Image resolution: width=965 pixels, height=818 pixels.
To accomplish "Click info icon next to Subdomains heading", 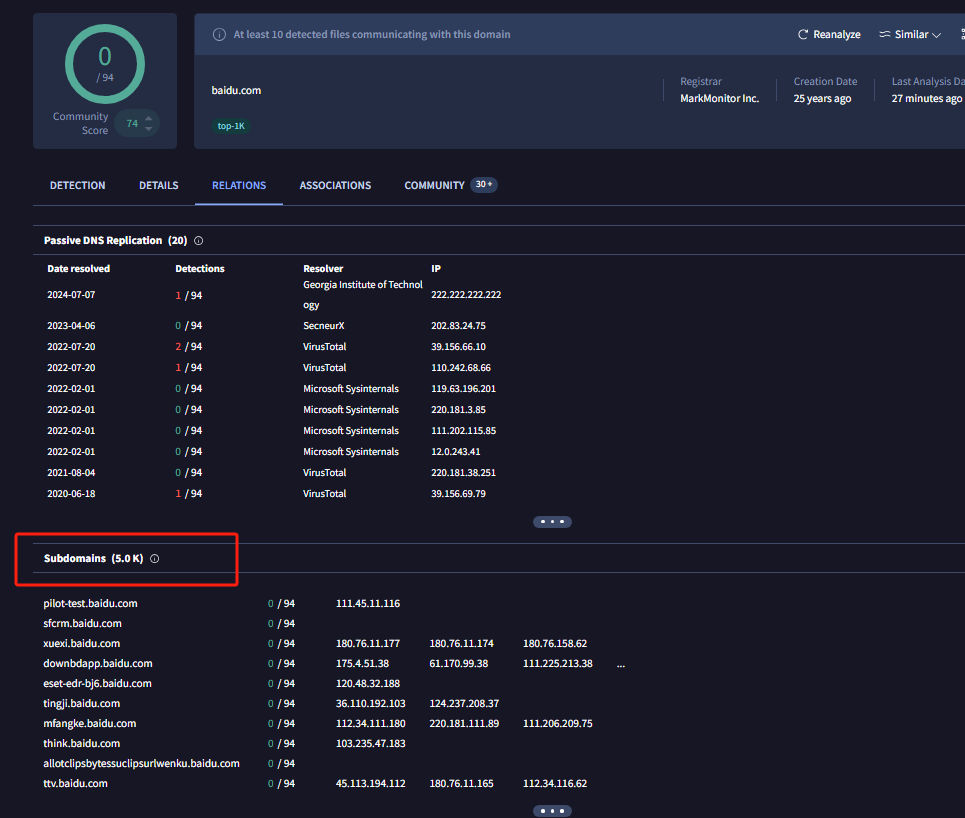I will pos(154,559).
